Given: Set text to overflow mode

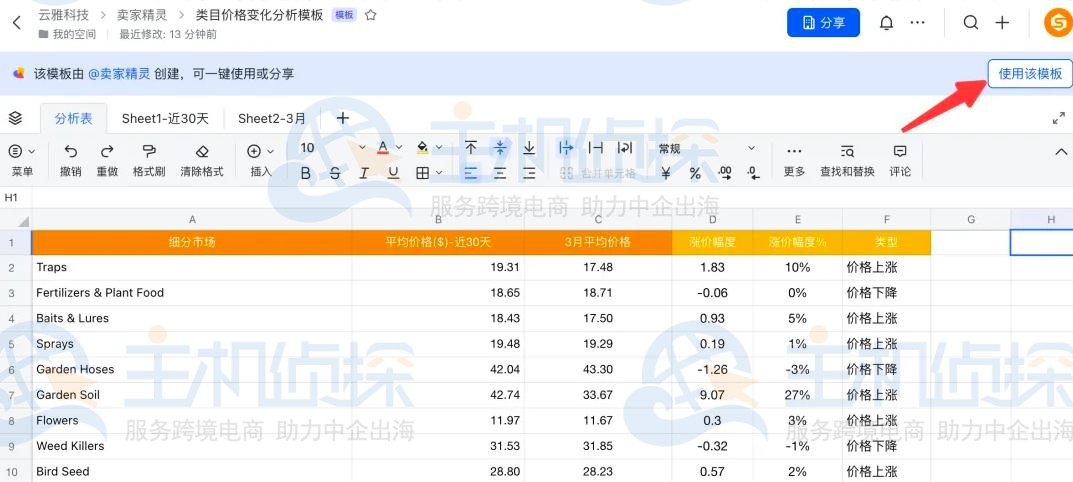Looking at the screenshot, I should pyautogui.click(x=566, y=148).
